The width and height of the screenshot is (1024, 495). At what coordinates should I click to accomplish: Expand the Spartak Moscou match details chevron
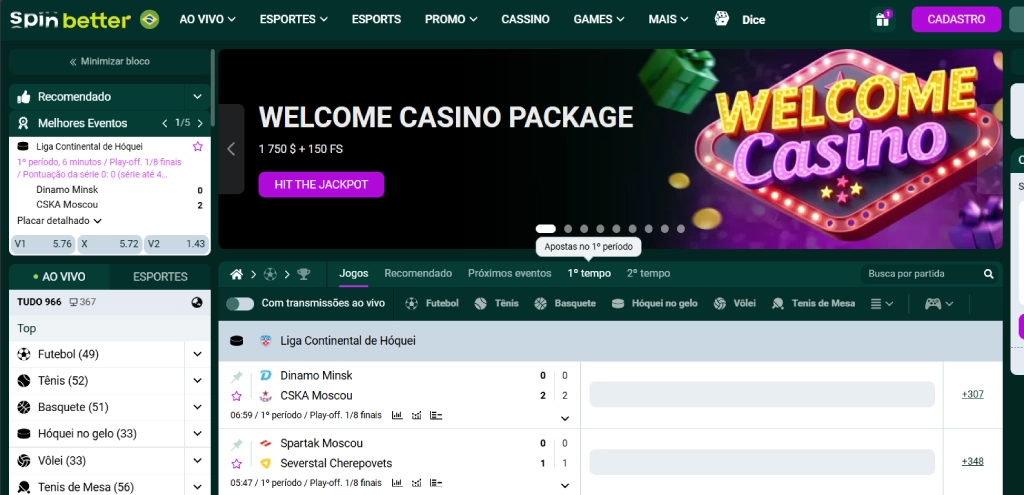click(x=565, y=486)
